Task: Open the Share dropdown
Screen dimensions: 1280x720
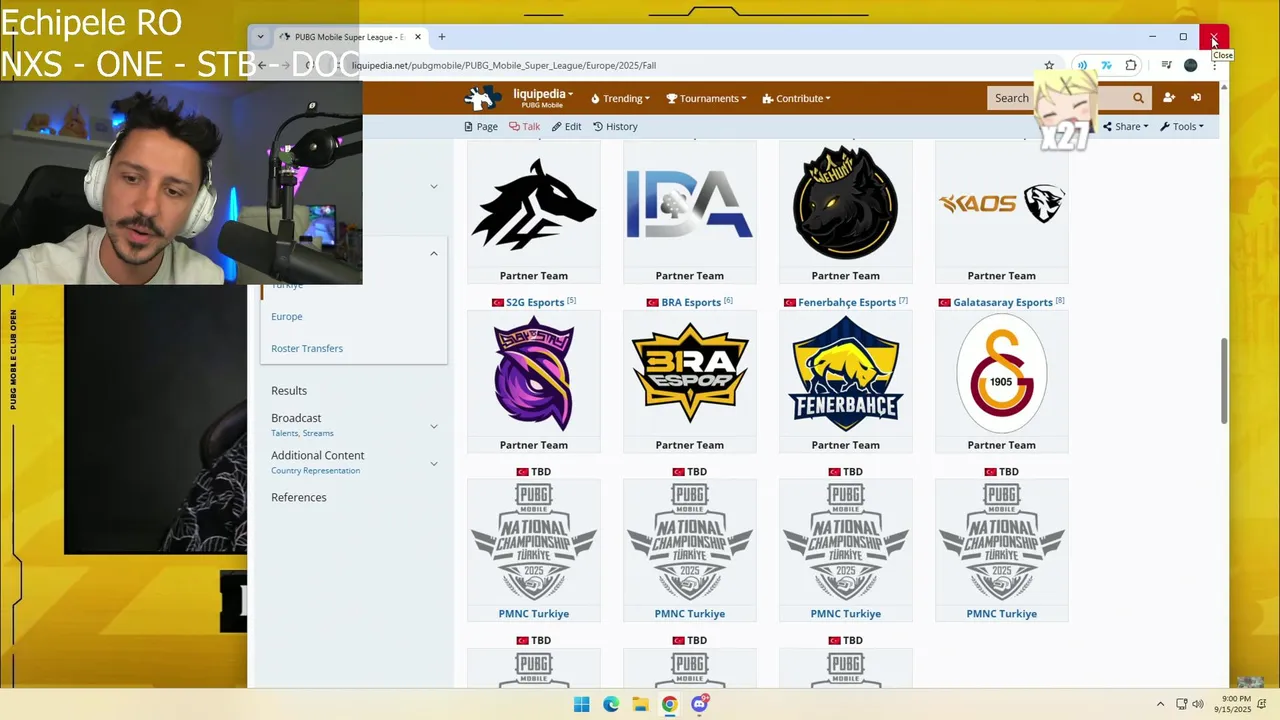Action: coord(1126,126)
